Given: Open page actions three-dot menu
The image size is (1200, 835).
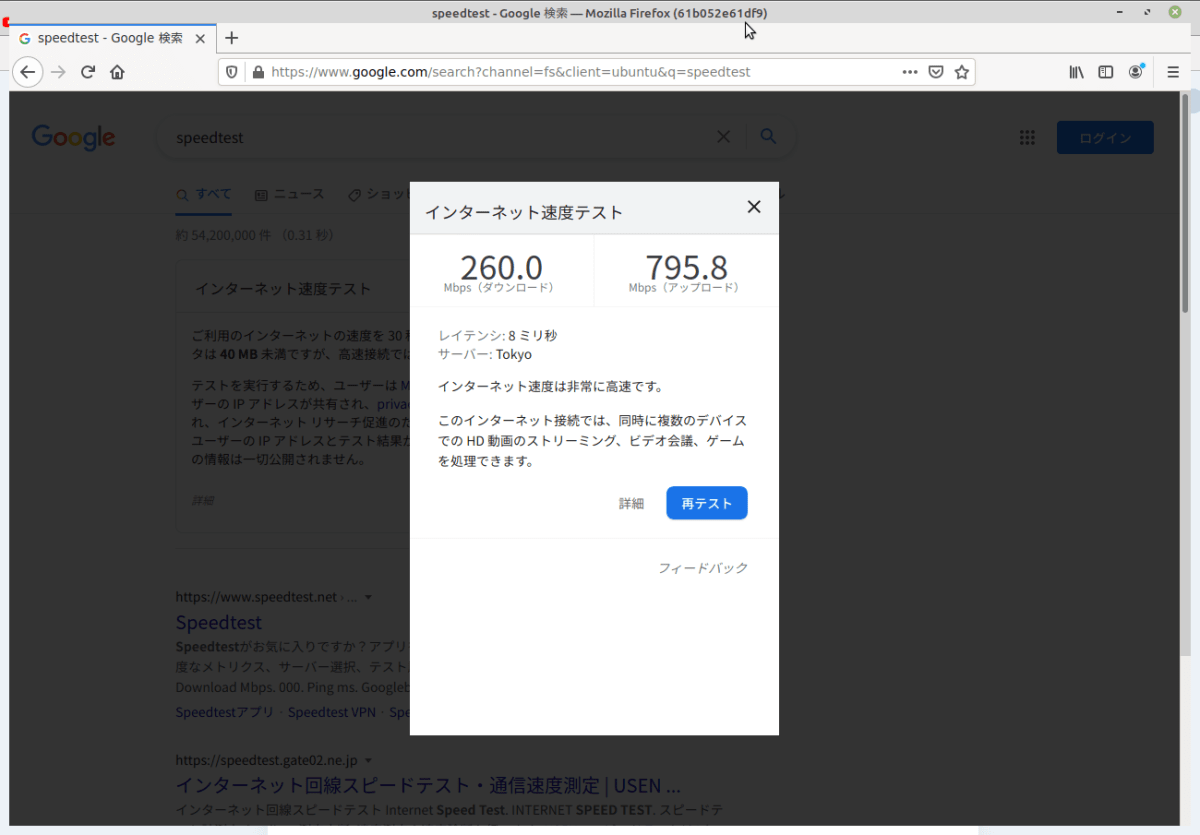Looking at the screenshot, I should click(x=909, y=72).
